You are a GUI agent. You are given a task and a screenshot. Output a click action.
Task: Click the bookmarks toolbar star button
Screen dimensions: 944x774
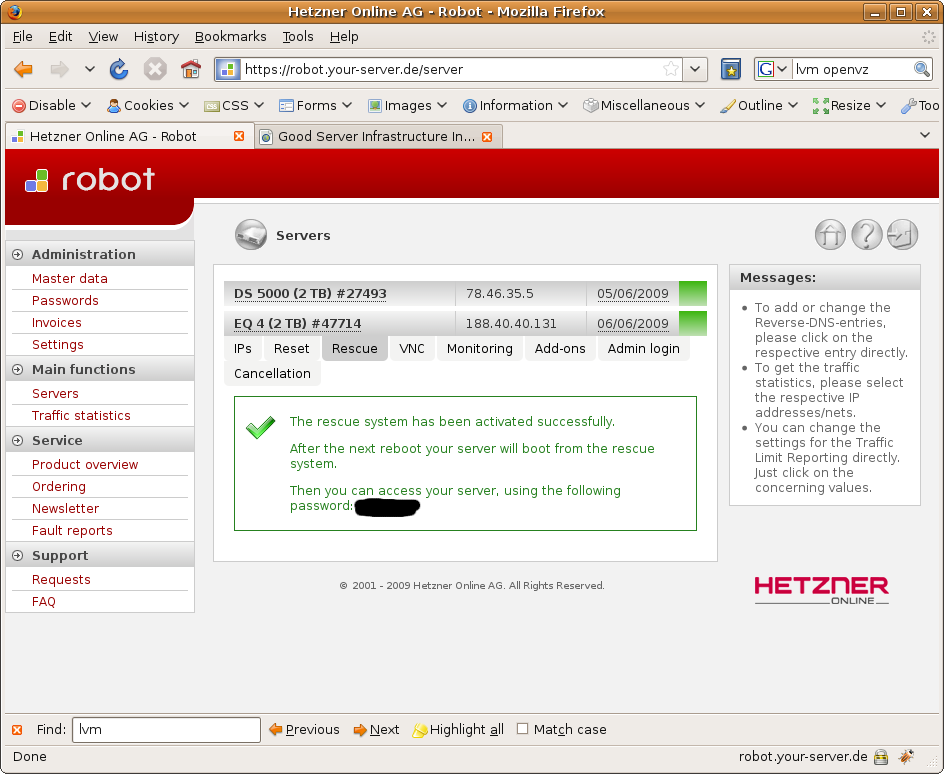[x=731, y=69]
